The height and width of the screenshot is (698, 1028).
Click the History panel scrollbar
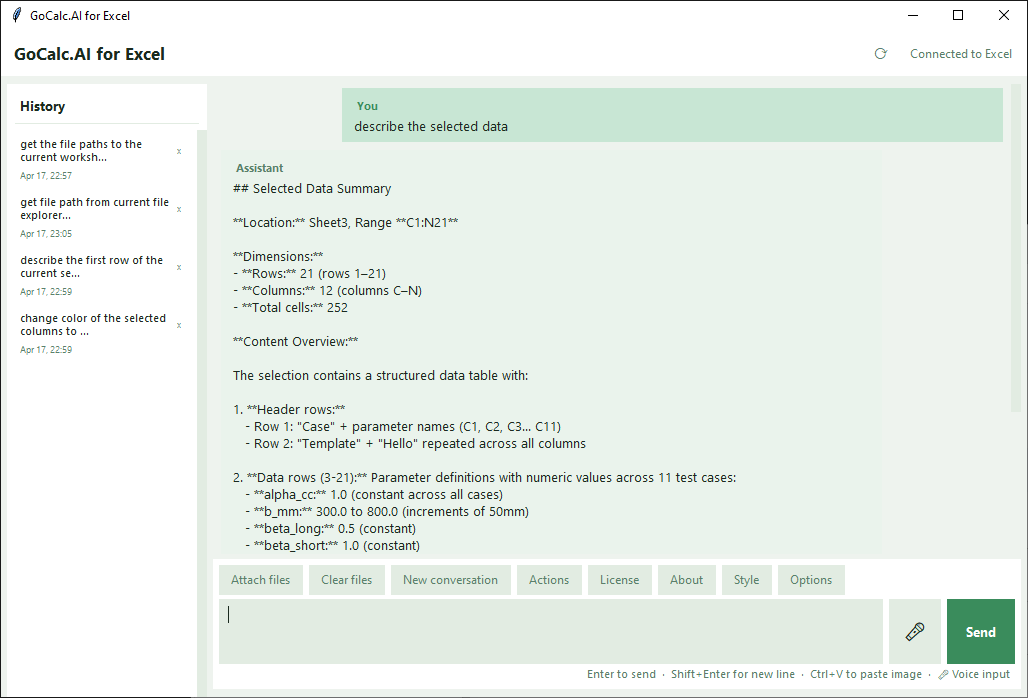point(202,413)
